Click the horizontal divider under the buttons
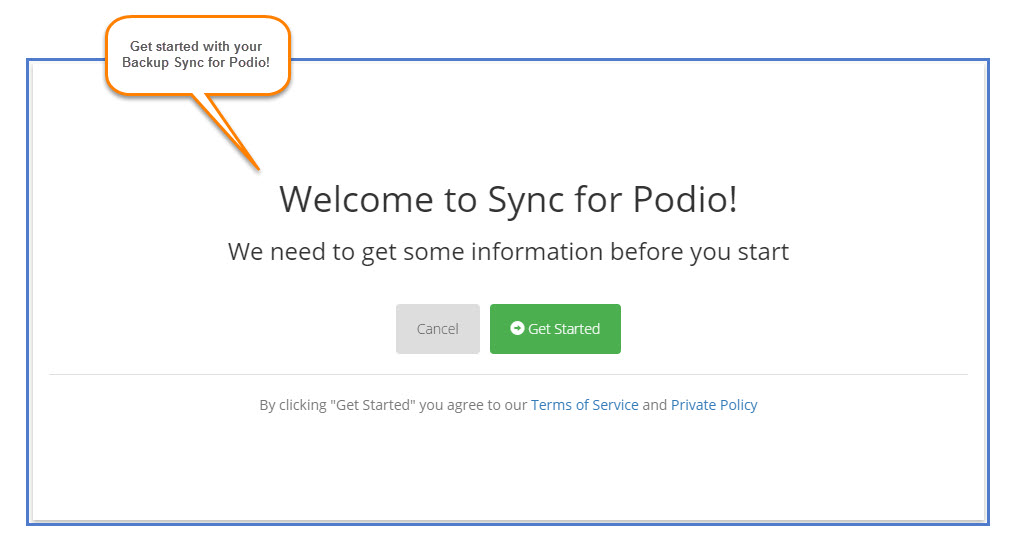Screen dimensions: 1022x547 click(x=508, y=374)
